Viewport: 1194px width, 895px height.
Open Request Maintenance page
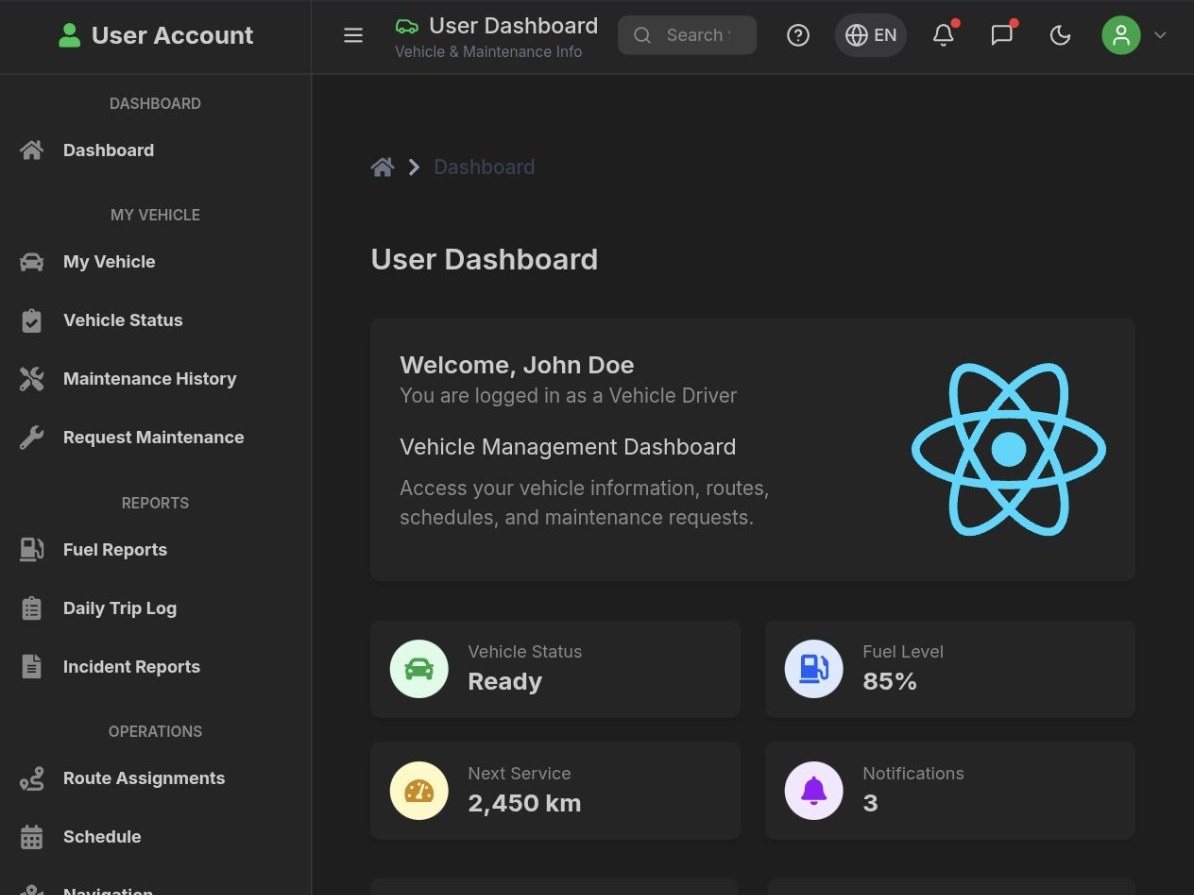tap(155, 437)
